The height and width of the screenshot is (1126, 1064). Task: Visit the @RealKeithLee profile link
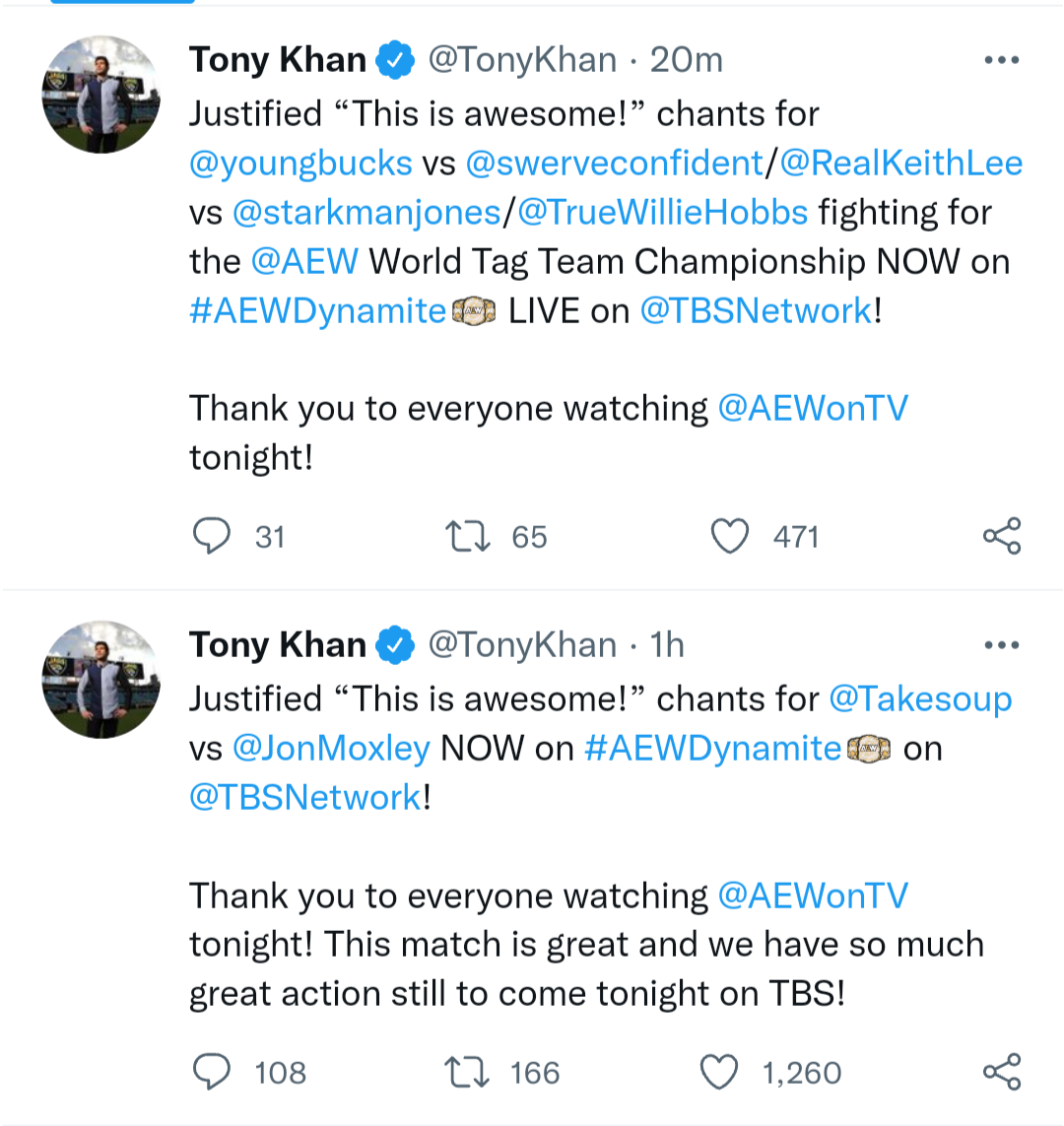[x=900, y=164]
